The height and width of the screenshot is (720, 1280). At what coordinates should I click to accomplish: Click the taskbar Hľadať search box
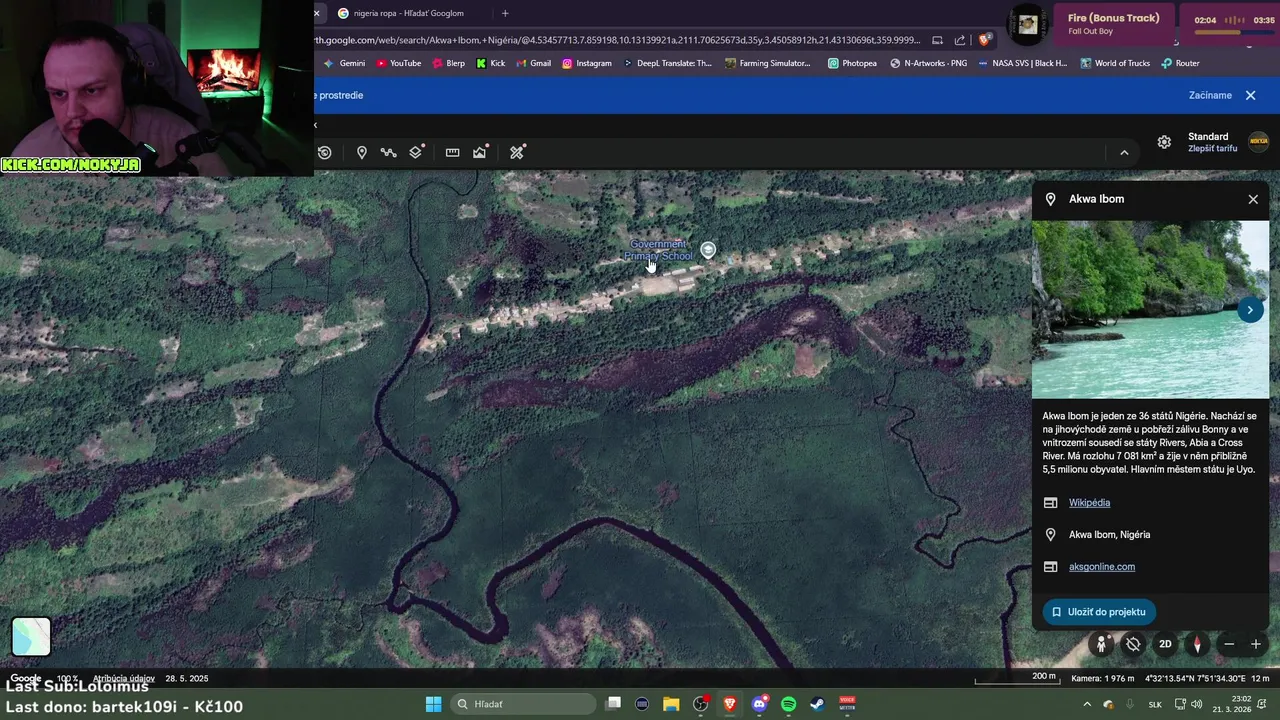click(521, 704)
